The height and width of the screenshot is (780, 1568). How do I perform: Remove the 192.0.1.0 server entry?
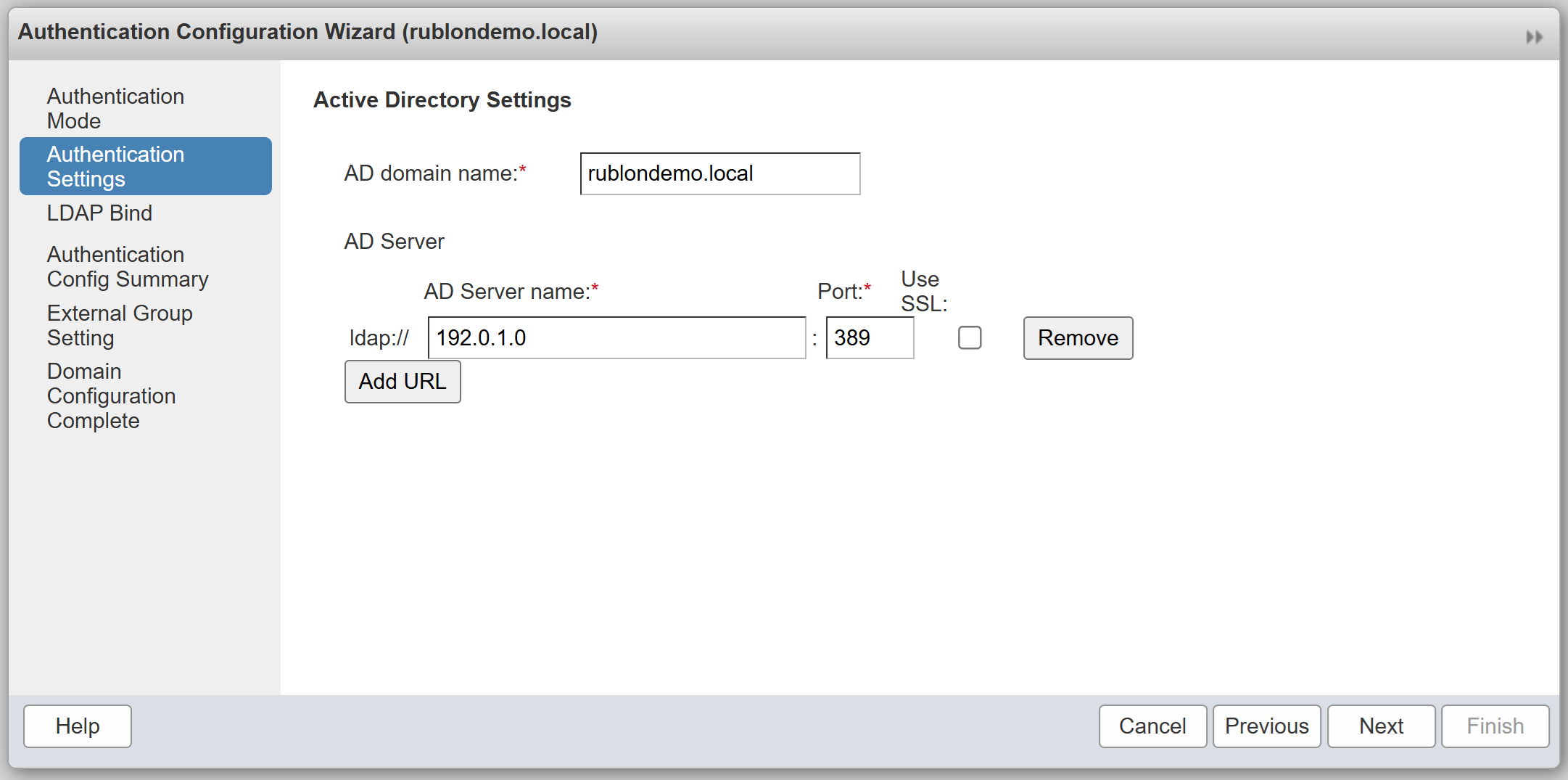coord(1078,338)
